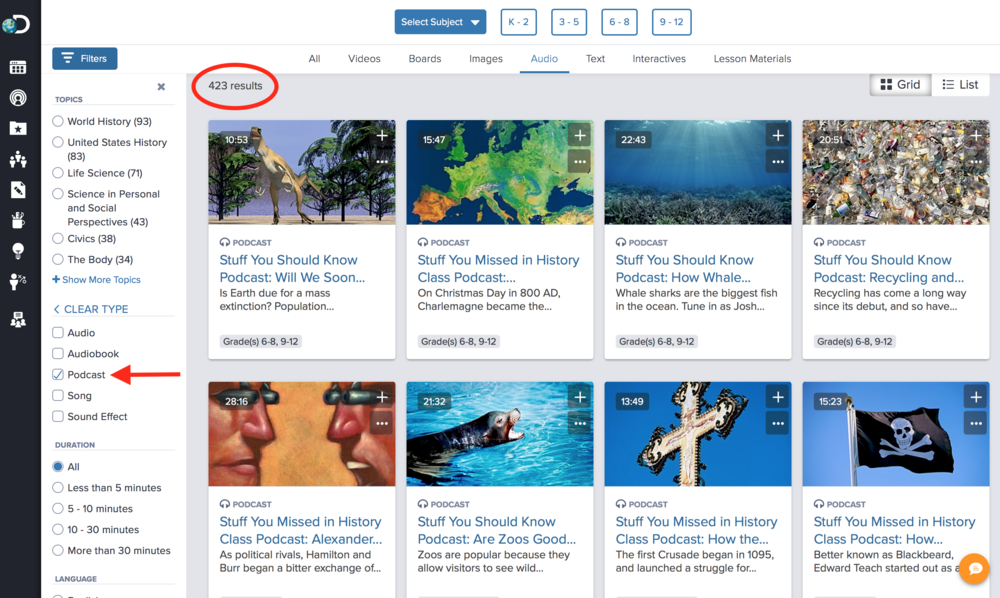
Task: Select the Life Science topic radio button
Action: pyautogui.click(x=58, y=173)
